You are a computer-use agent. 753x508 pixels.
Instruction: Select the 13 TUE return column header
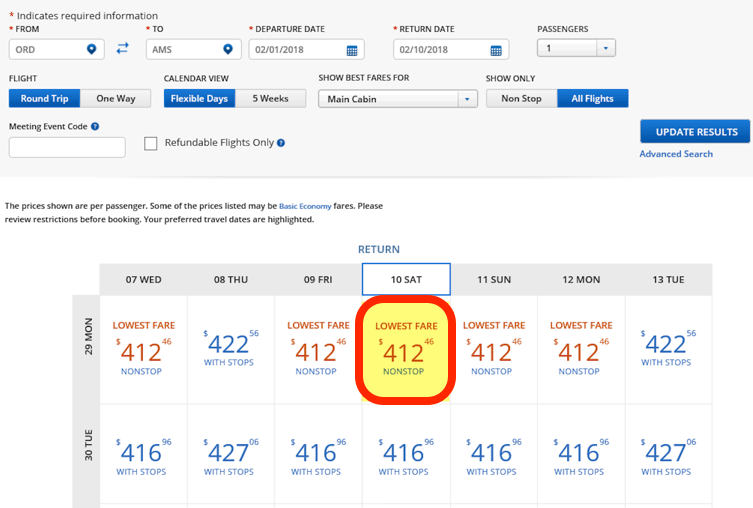(x=668, y=279)
